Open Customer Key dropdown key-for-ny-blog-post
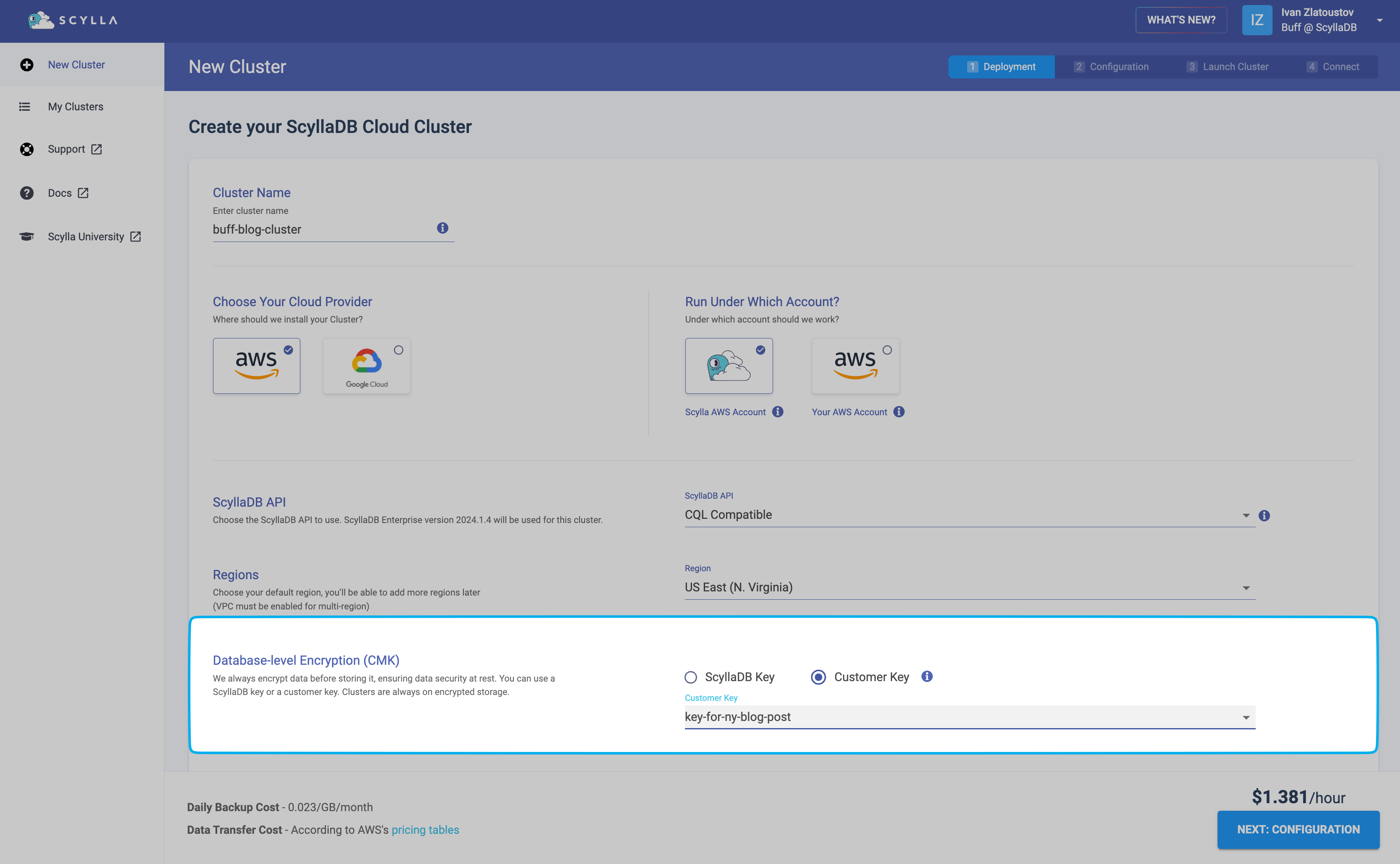Viewport: 1400px width, 864px height. tap(970, 717)
